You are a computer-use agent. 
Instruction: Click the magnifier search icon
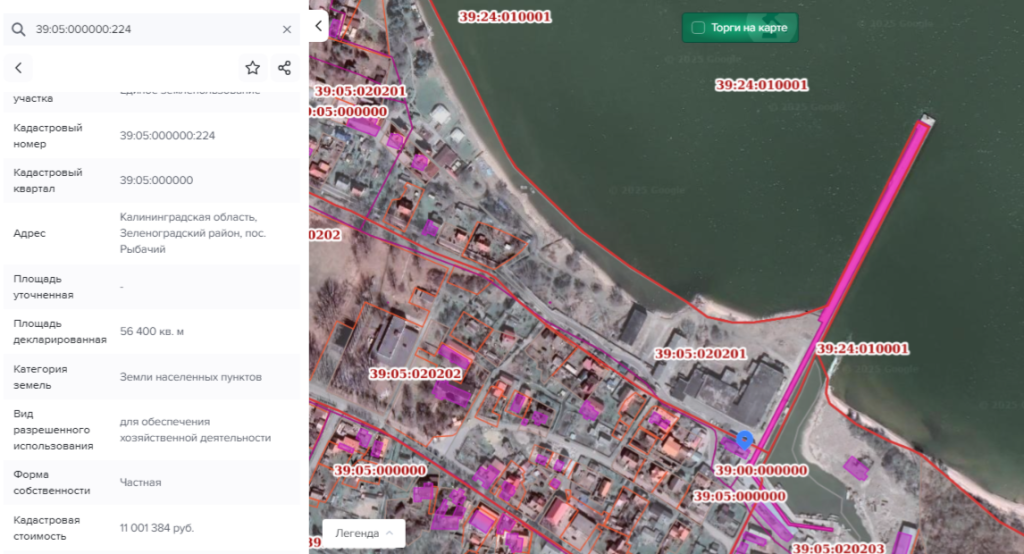tap(18, 30)
